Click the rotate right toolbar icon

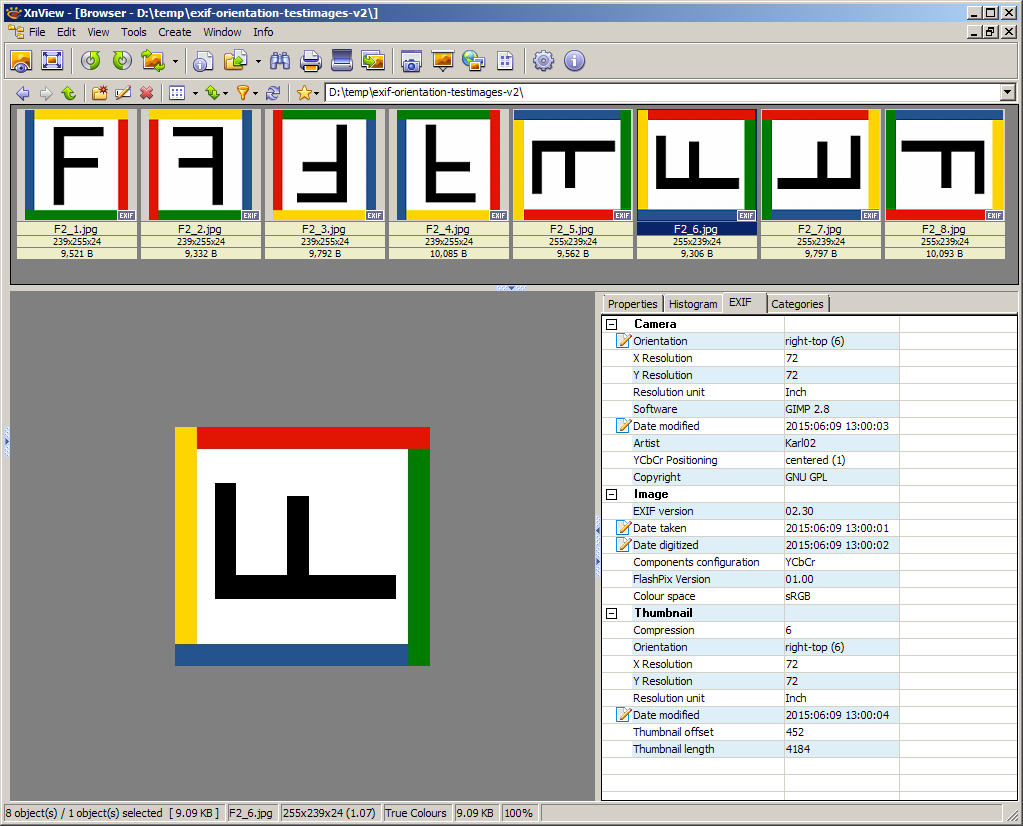tap(122, 61)
